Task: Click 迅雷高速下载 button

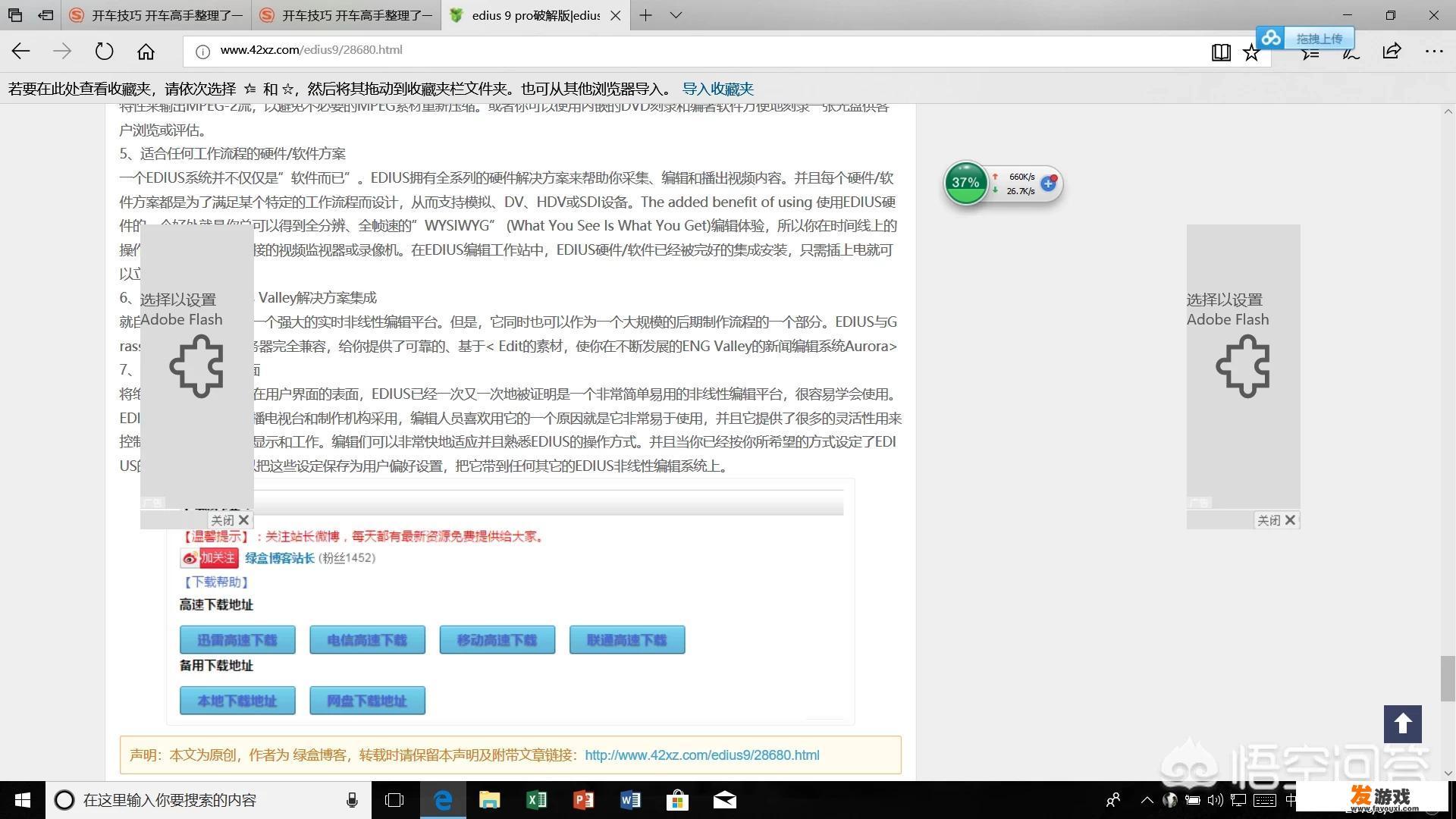Action: pos(237,640)
